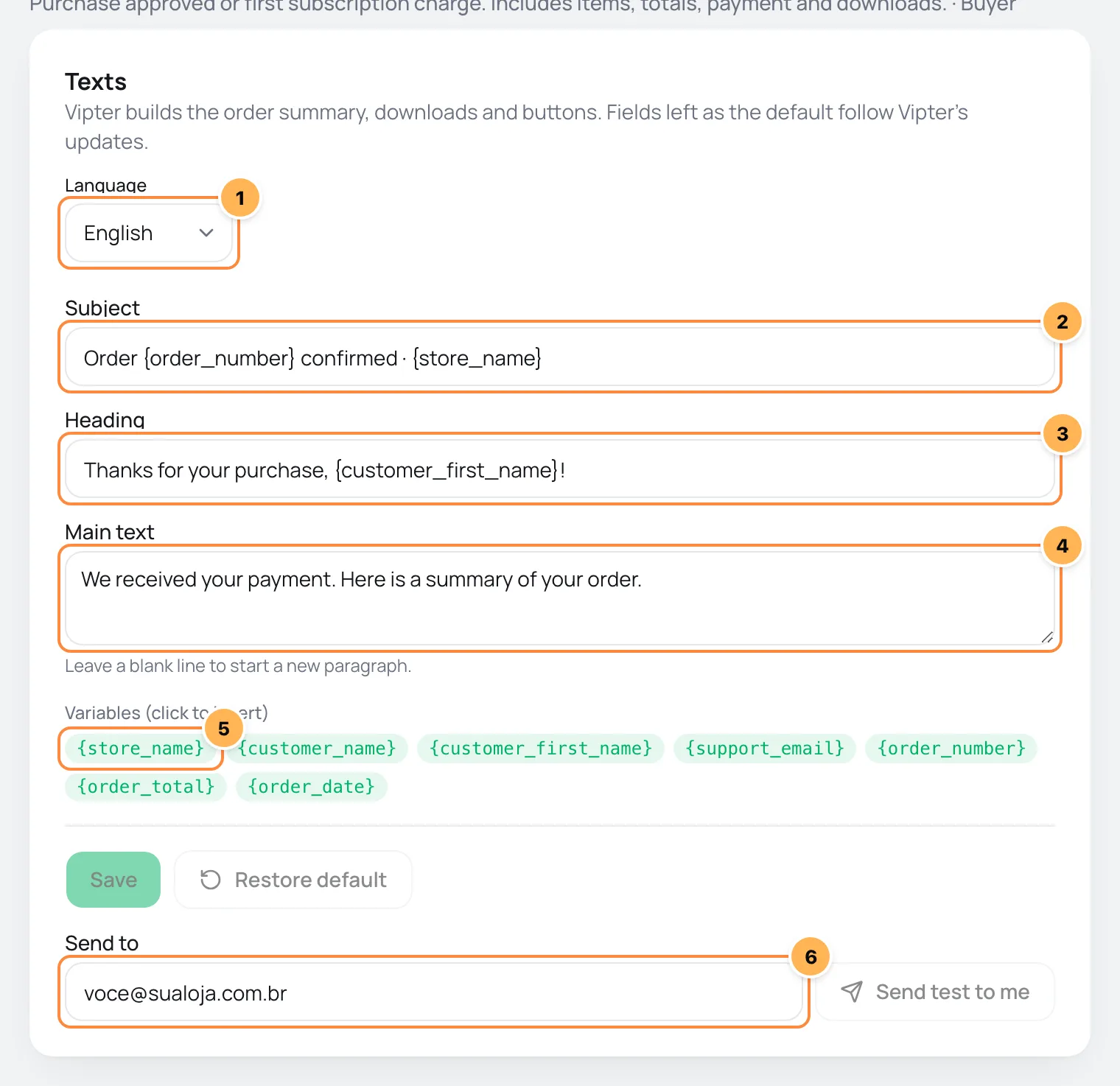Click the Texts section title
This screenshot has width=1120, height=1086.
(x=96, y=82)
